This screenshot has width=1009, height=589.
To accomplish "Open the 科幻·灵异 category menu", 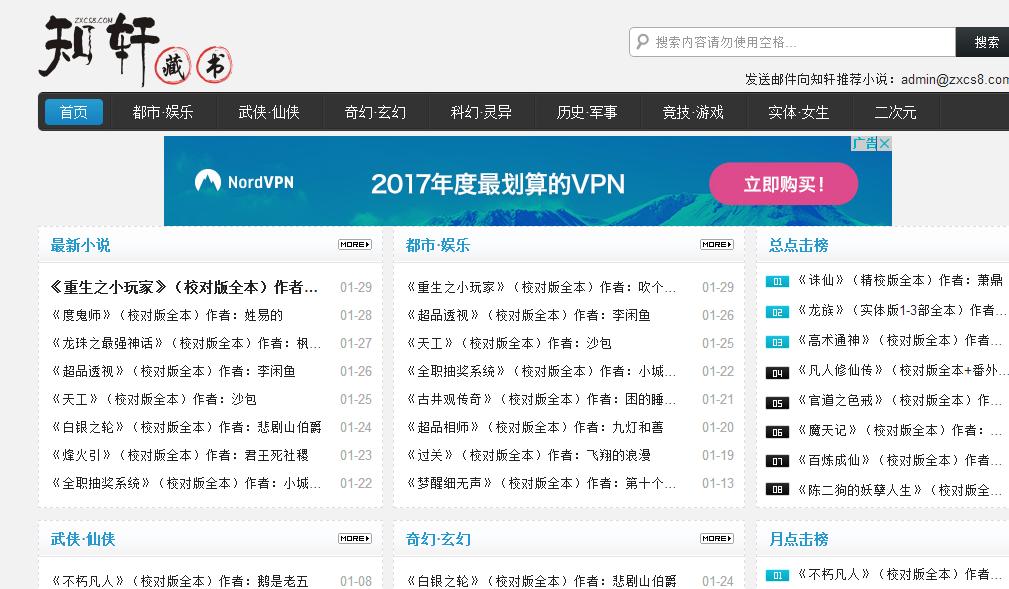I will click(x=481, y=112).
